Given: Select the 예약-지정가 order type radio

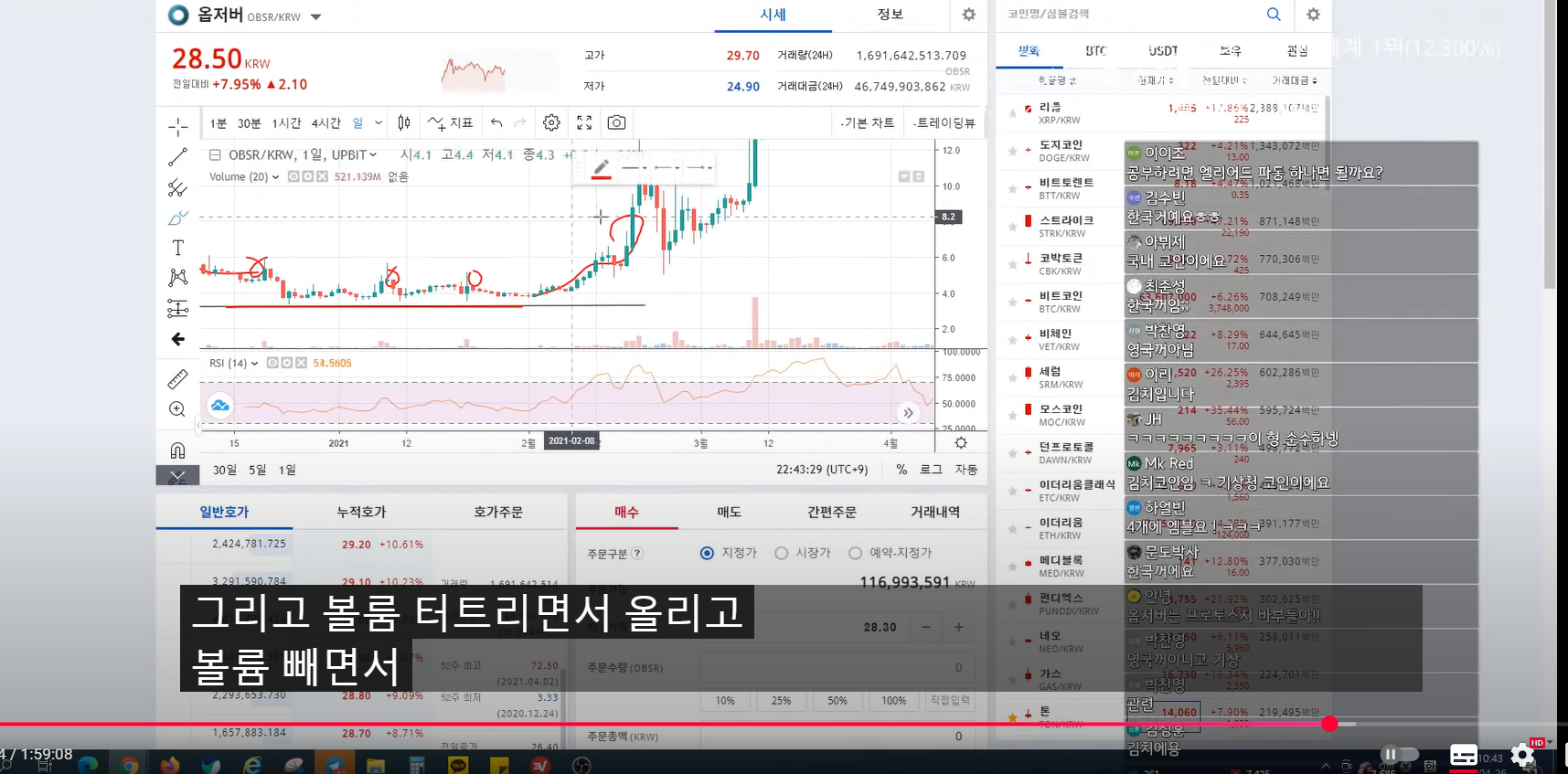Looking at the screenshot, I should (855, 553).
